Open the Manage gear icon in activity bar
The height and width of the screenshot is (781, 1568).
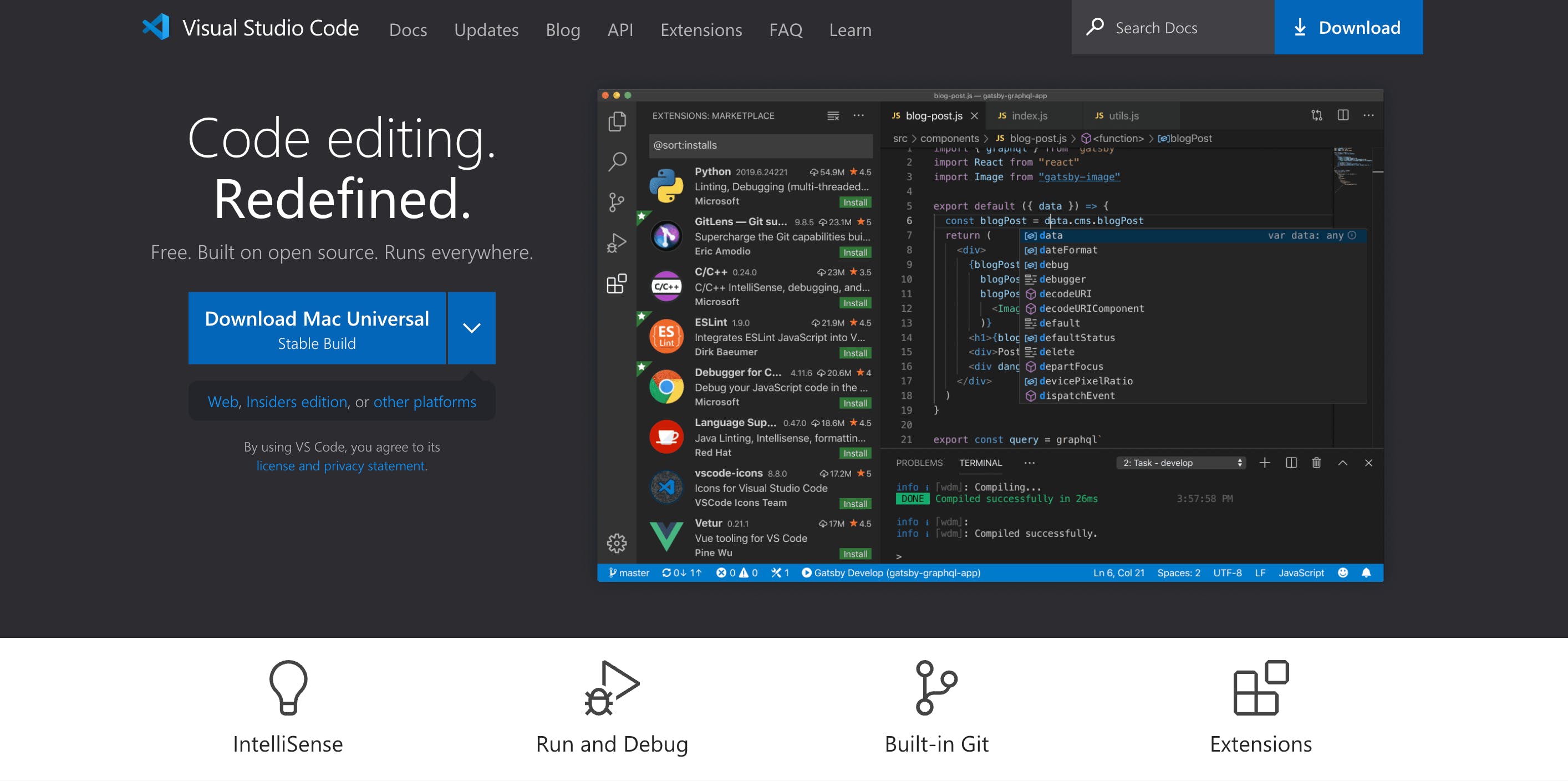(617, 542)
